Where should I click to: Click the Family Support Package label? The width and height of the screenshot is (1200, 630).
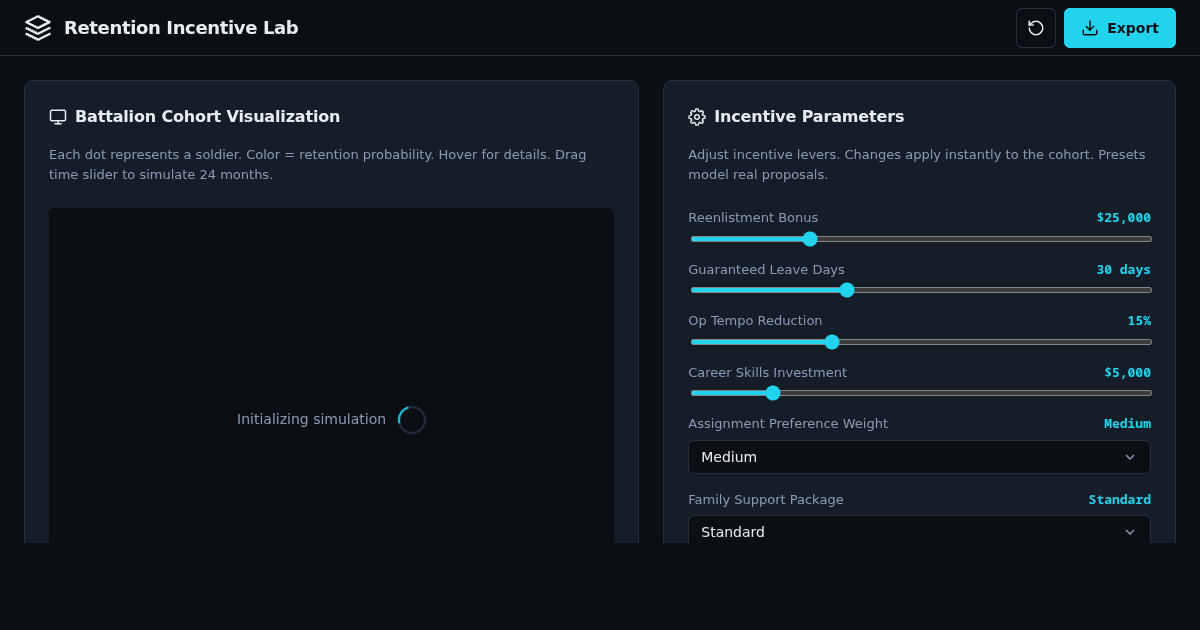tap(766, 500)
